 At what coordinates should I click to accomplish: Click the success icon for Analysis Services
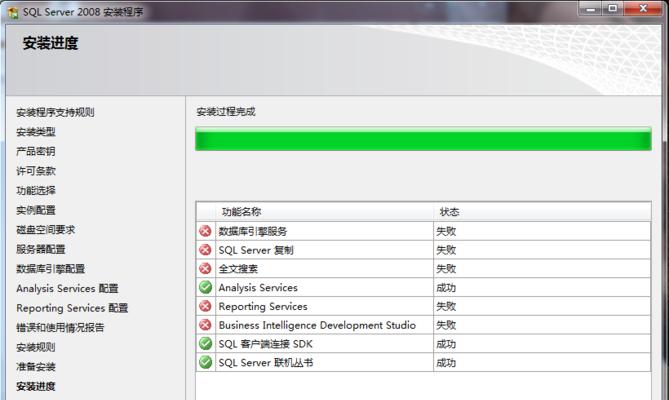205,287
